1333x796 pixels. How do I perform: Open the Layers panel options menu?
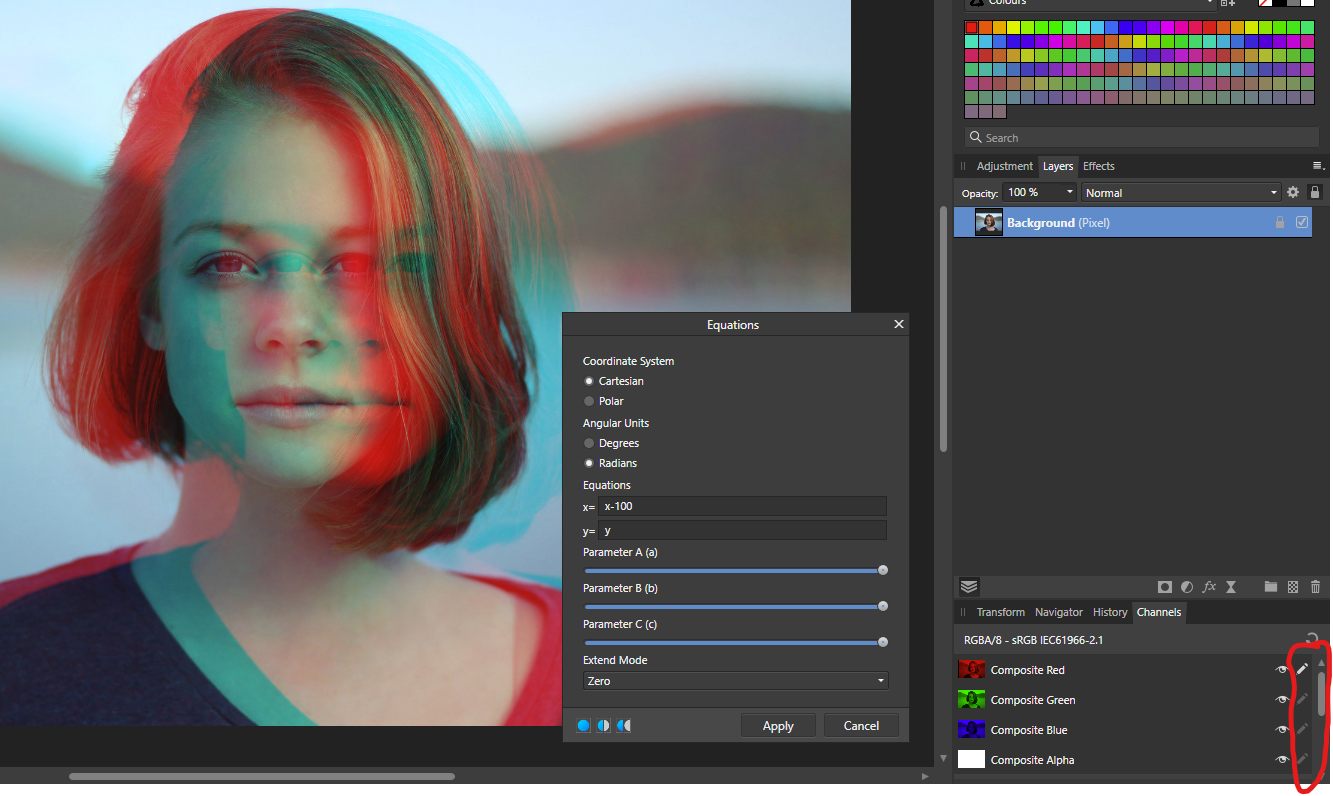point(1318,166)
